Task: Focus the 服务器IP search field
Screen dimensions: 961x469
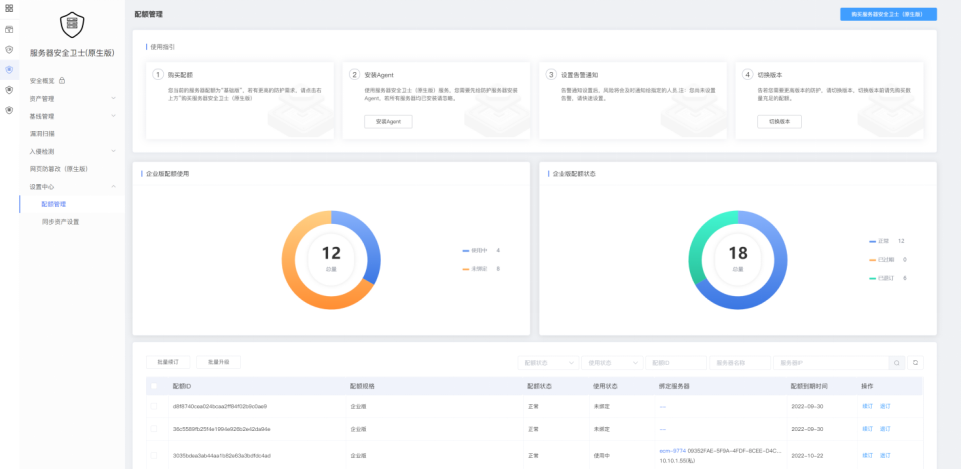Action: [x=831, y=363]
